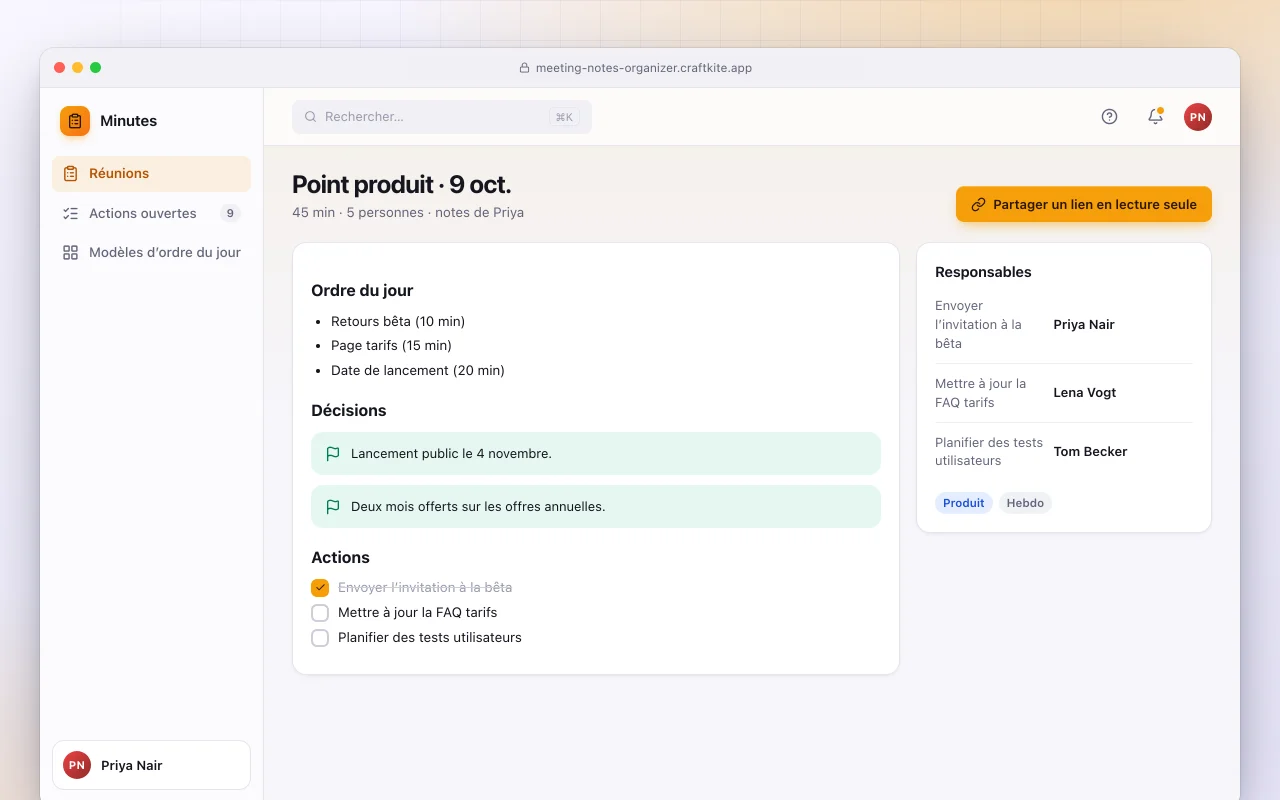Viewport: 1280px width, 800px height.
Task: Uncheck Envoyer l'invitation à la bêta
Action: 320,588
